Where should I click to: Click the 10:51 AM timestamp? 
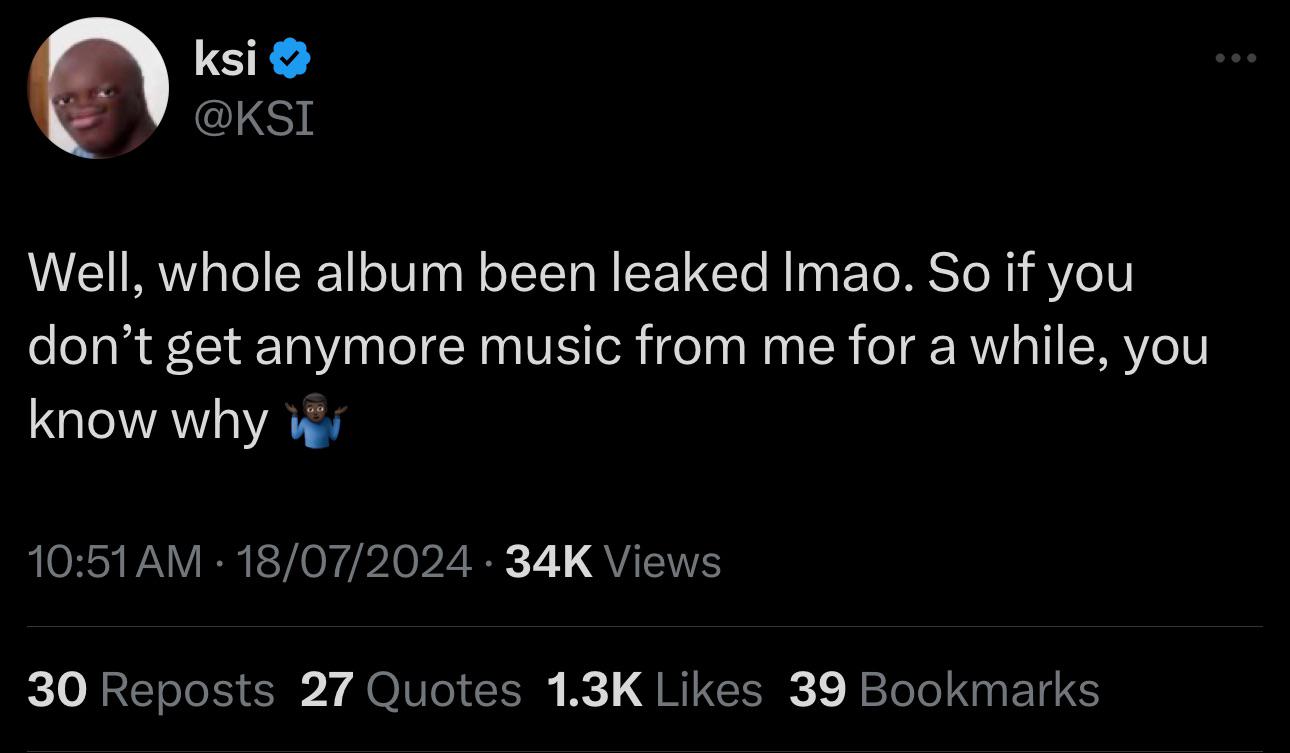(114, 562)
